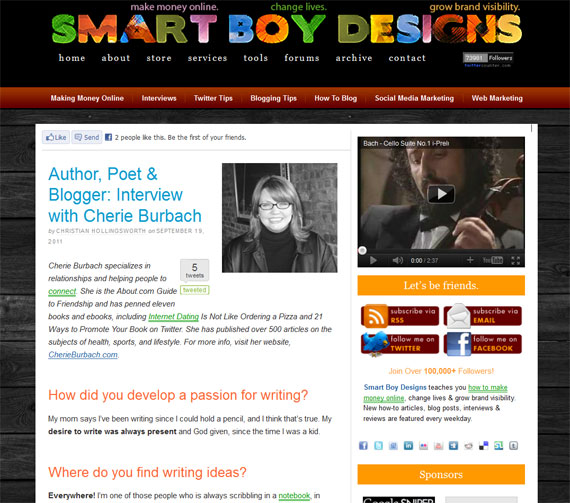The height and width of the screenshot is (503, 570).
Task: Click the Send button beside Like
Action: point(87,137)
